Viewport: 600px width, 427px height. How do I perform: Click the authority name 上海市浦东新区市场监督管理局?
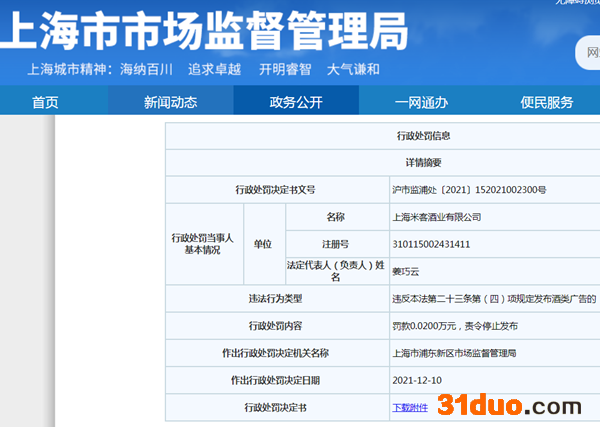(454, 352)
